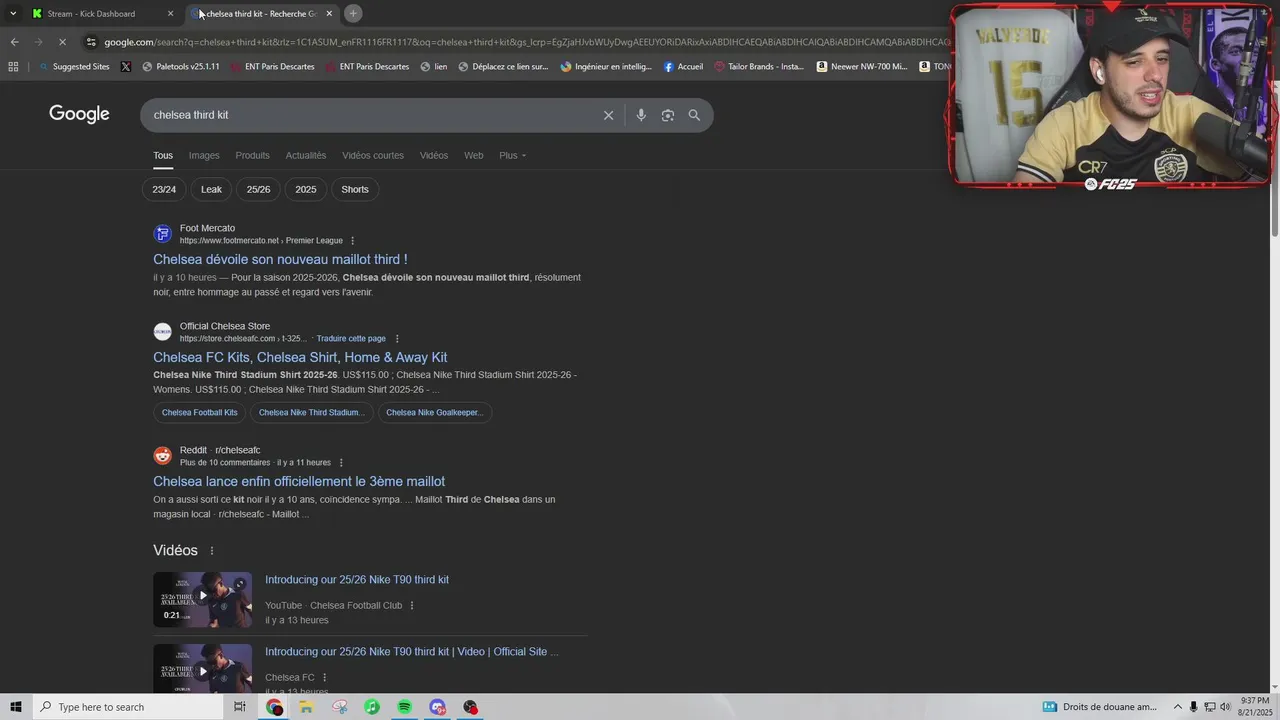Open the Foot Mercato site favicon

click(x=162, y=234)
